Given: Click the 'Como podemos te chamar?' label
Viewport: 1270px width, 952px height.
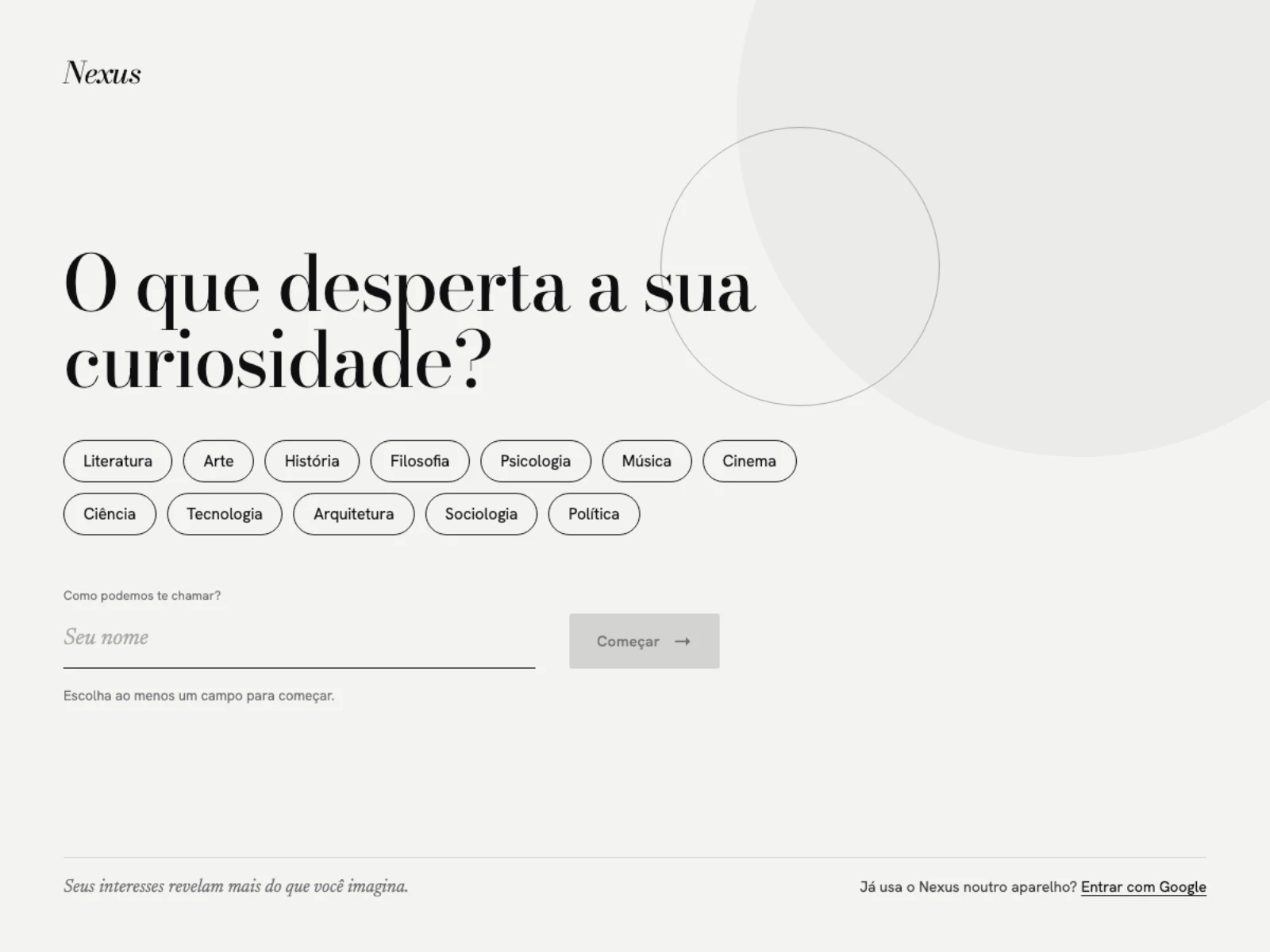Looking at the screenshot, I should [x=142, y=596].
